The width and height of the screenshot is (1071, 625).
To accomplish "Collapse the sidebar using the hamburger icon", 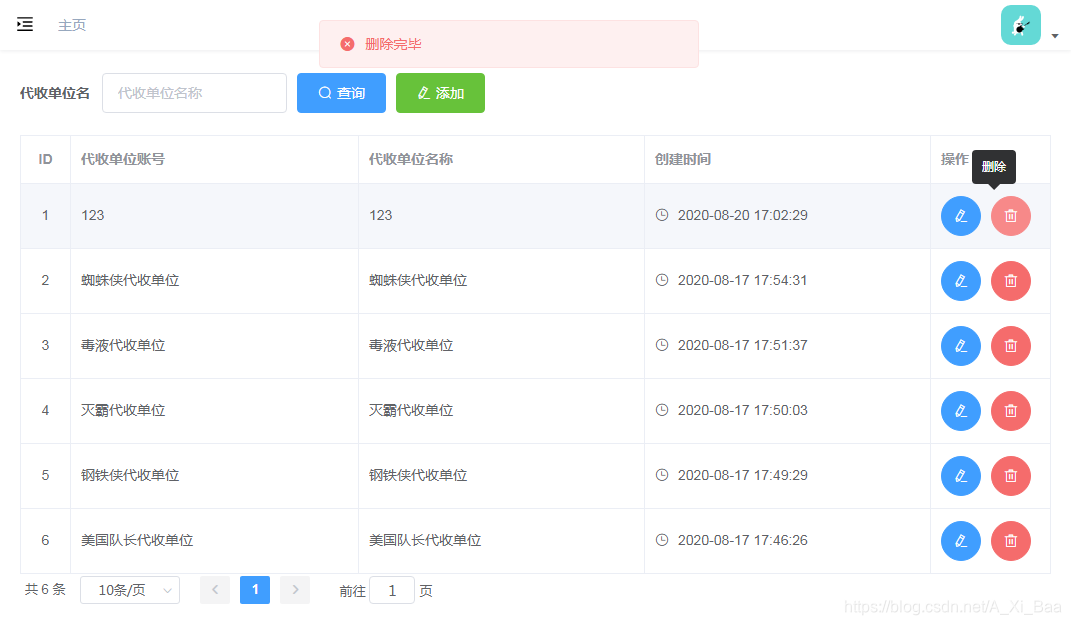I will [25, 24].
